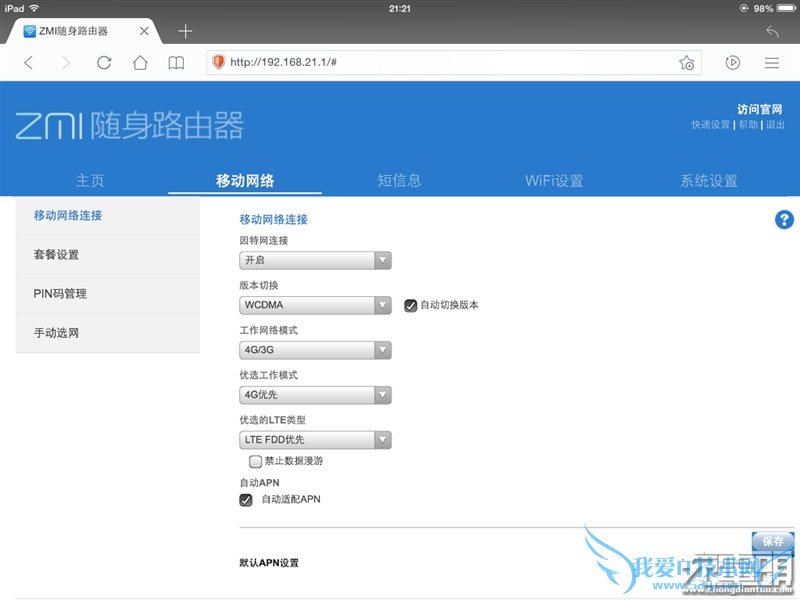Open 套餐设置 in the sidebar
The height and width of the screenshot is (600, 800).
point(108,255)
